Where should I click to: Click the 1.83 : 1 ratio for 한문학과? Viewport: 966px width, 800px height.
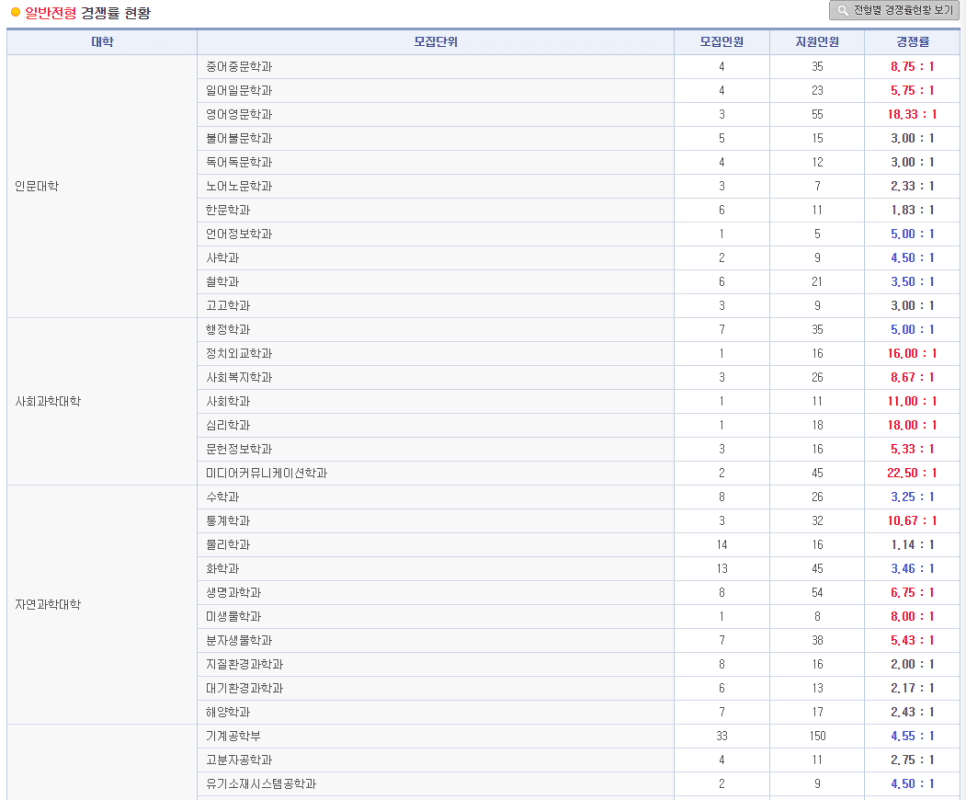[x=912, y=210]
